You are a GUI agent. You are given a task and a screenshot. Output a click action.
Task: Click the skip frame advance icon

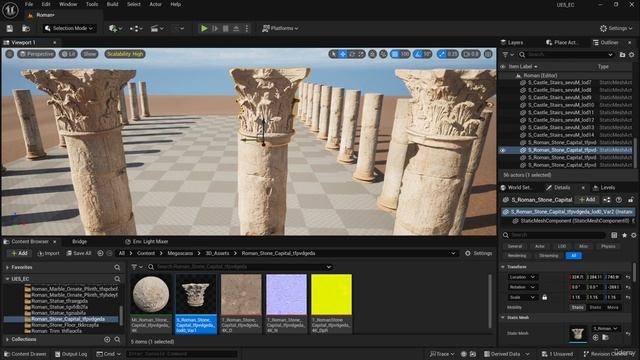pos(215,28)
